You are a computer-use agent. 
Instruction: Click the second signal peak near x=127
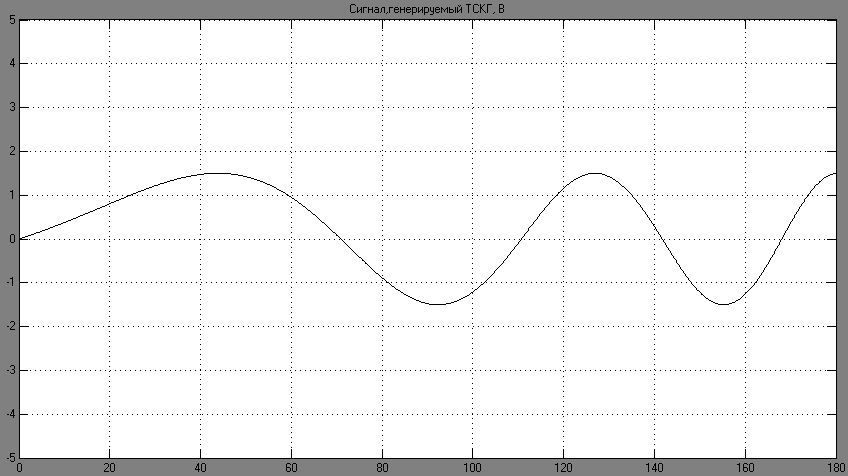click(x=595, y=173)
